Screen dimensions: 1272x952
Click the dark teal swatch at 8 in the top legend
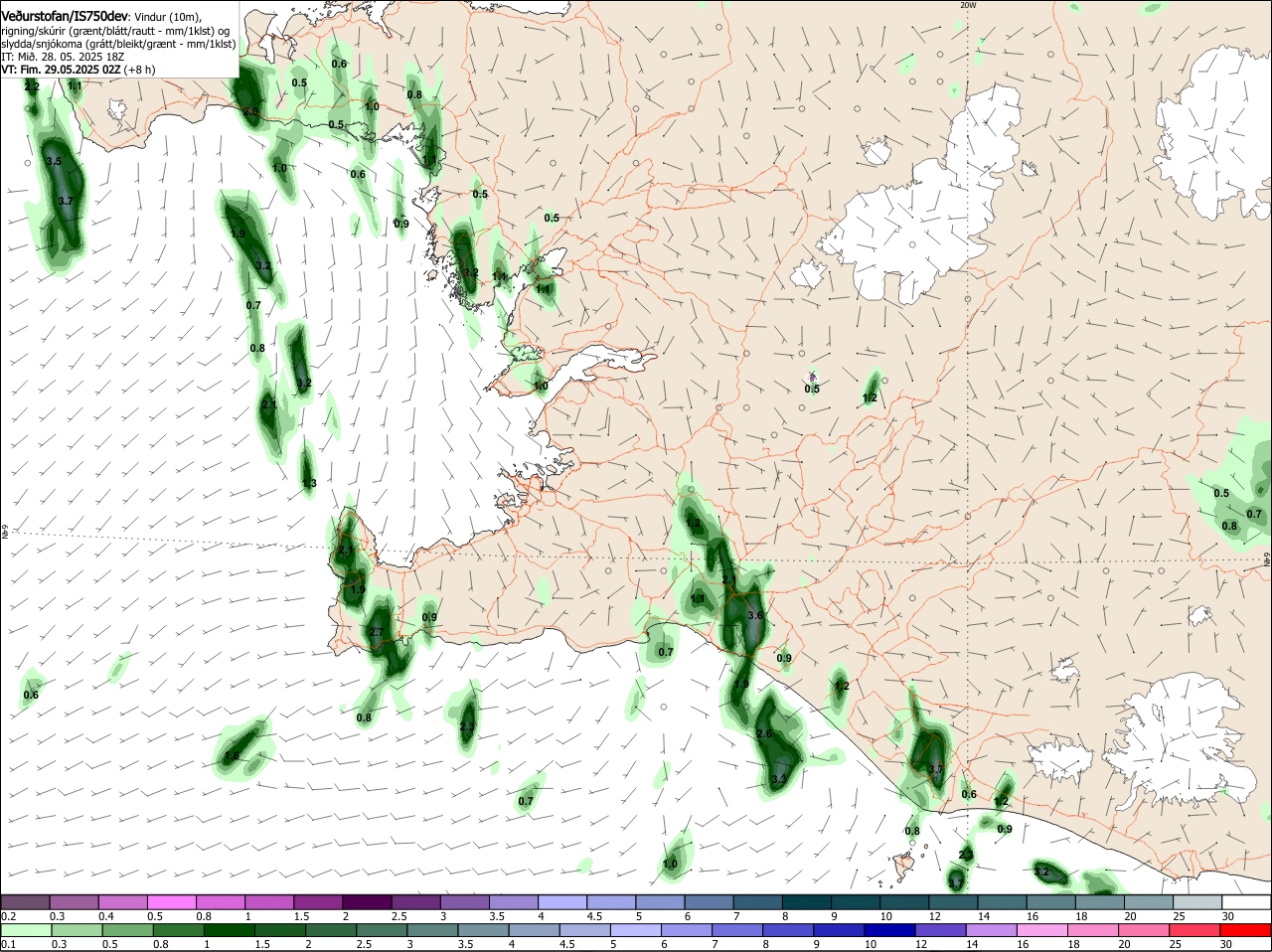[x=807, y=901]
